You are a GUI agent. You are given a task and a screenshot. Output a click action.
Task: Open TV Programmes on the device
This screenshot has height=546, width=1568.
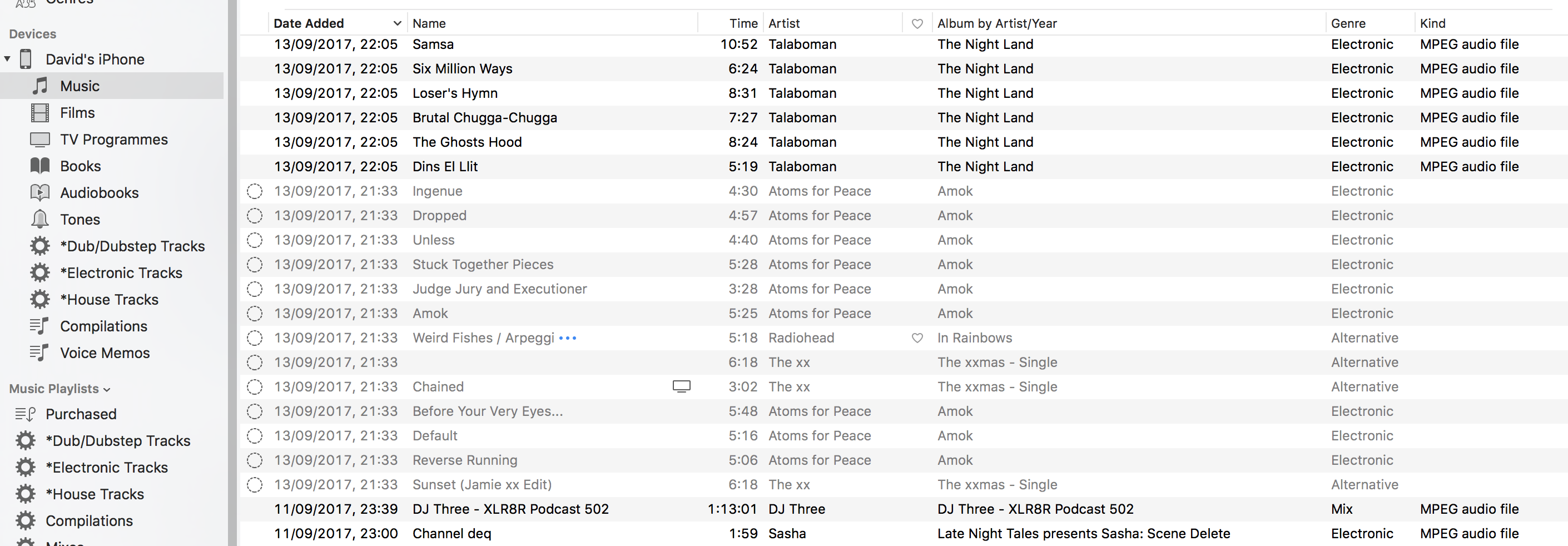pyautogui.click(x=114, y=140)
